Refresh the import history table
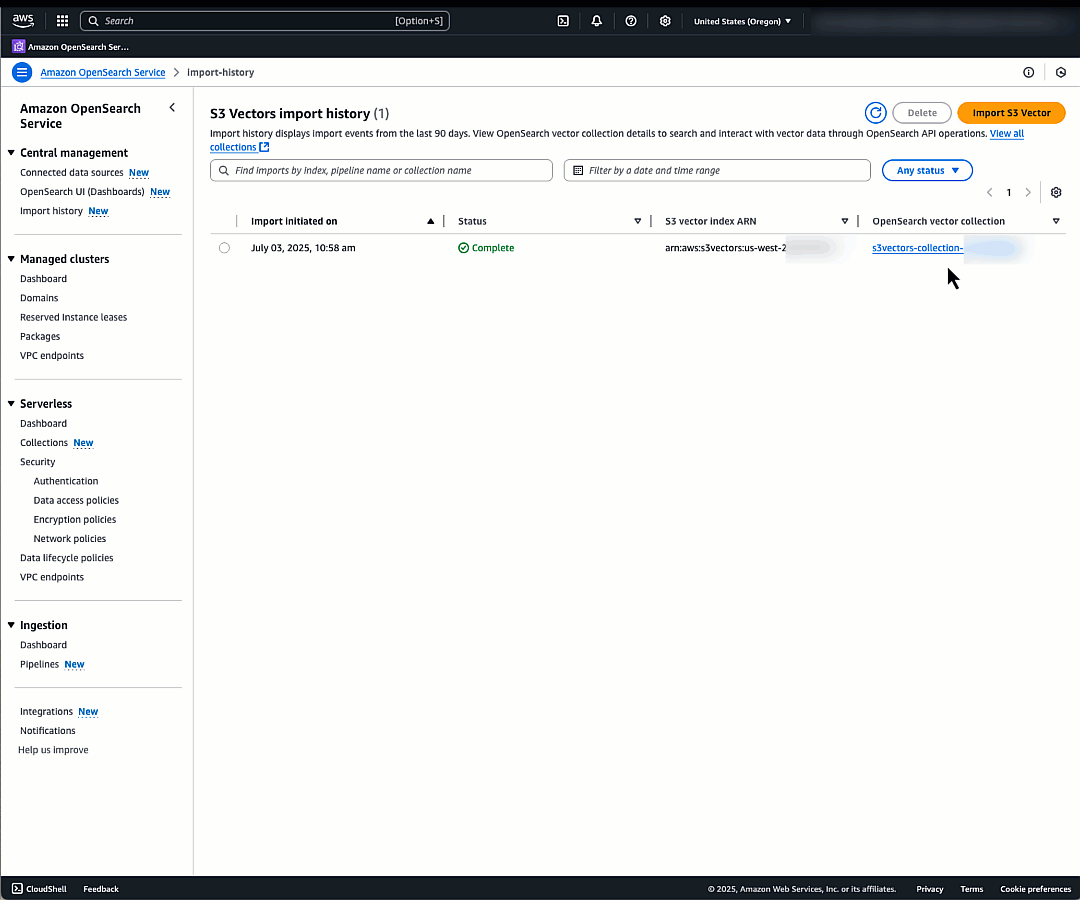The height and width of the screenshot is (900, 1080). pyautogui.click(x=875, y=113)
